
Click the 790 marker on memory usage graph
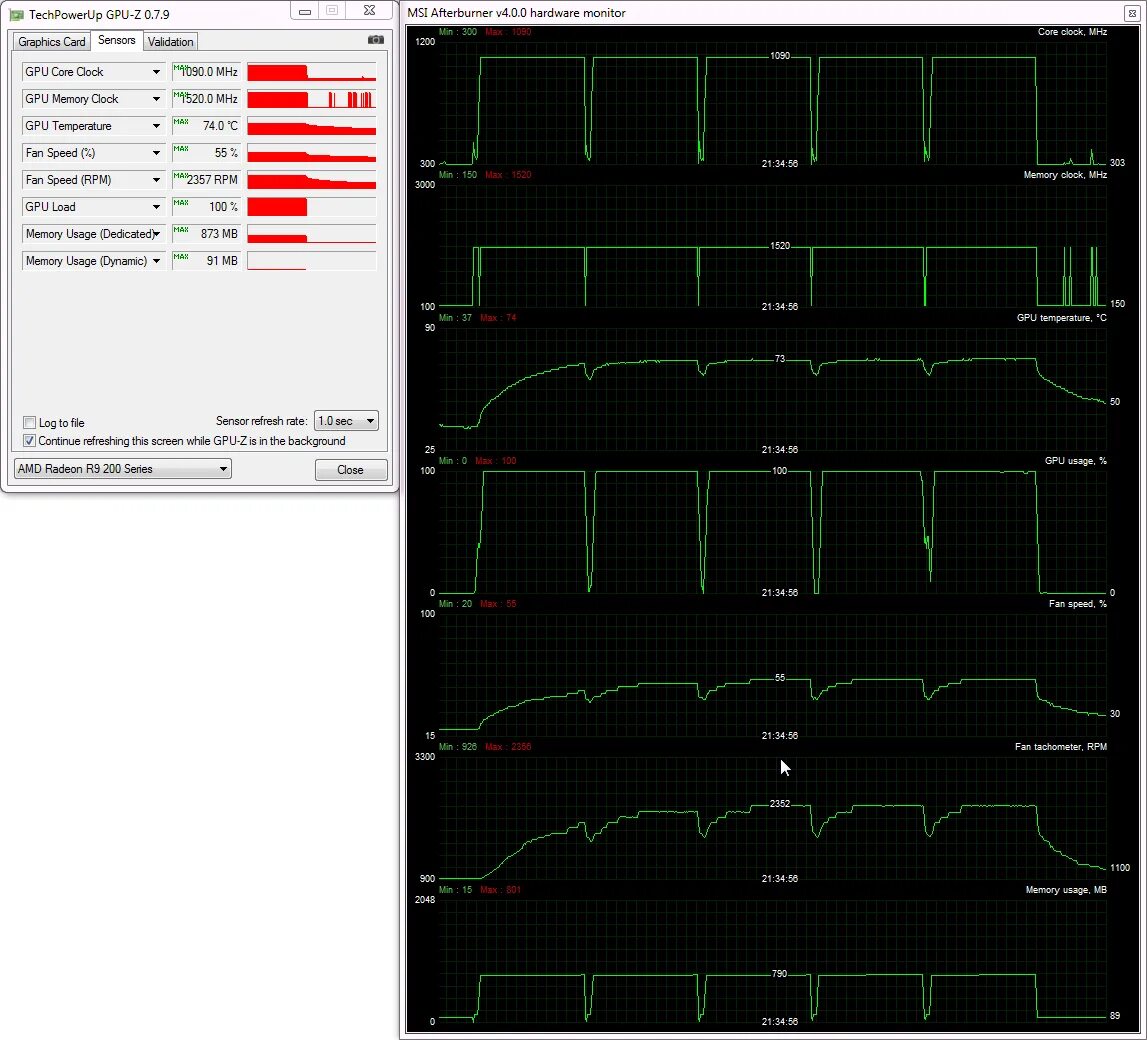[x=780, y=973]
